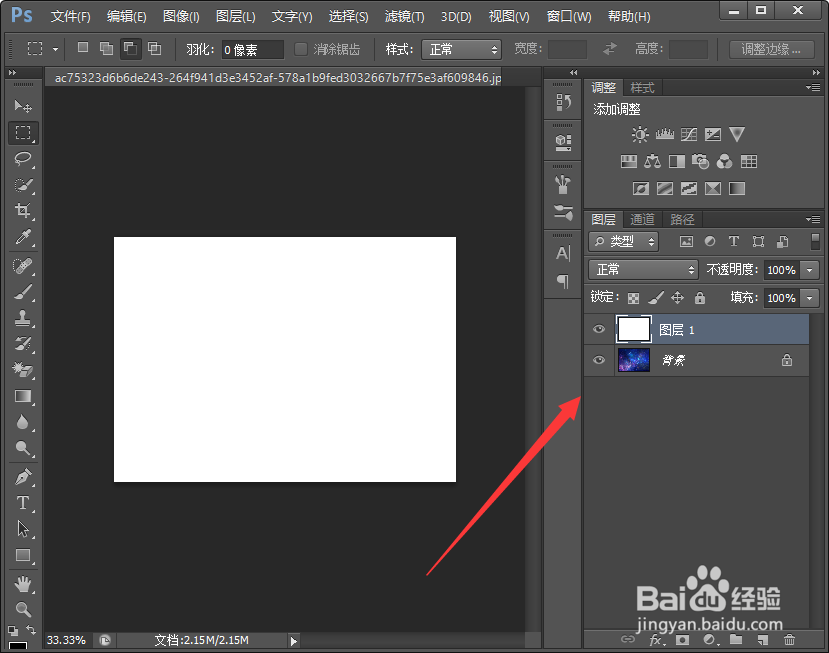Delete layer with trash icon
829x653 pixels.
point(789,640)
